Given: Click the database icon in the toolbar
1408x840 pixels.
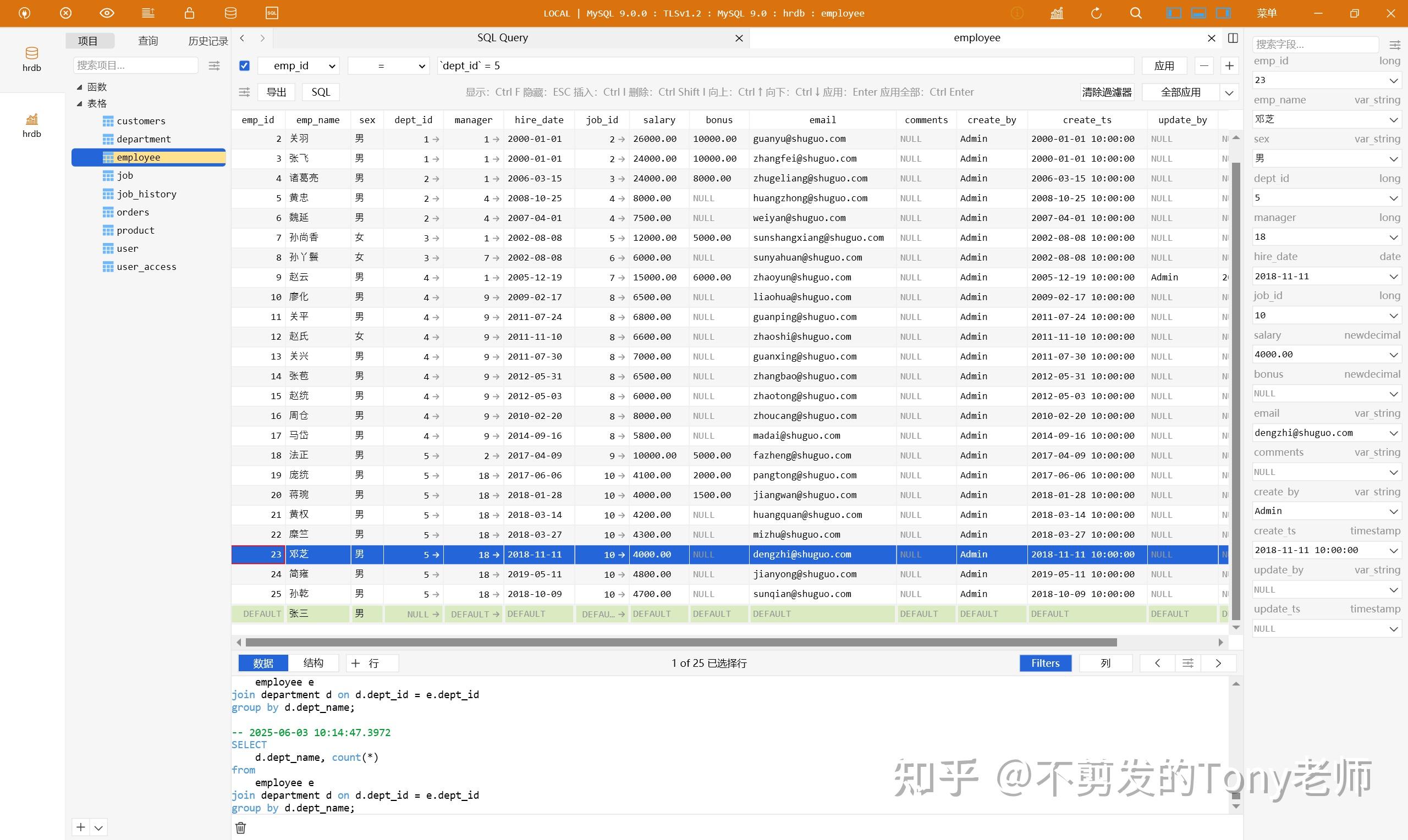Looking at the screenshot, I should tap(230, 13).
